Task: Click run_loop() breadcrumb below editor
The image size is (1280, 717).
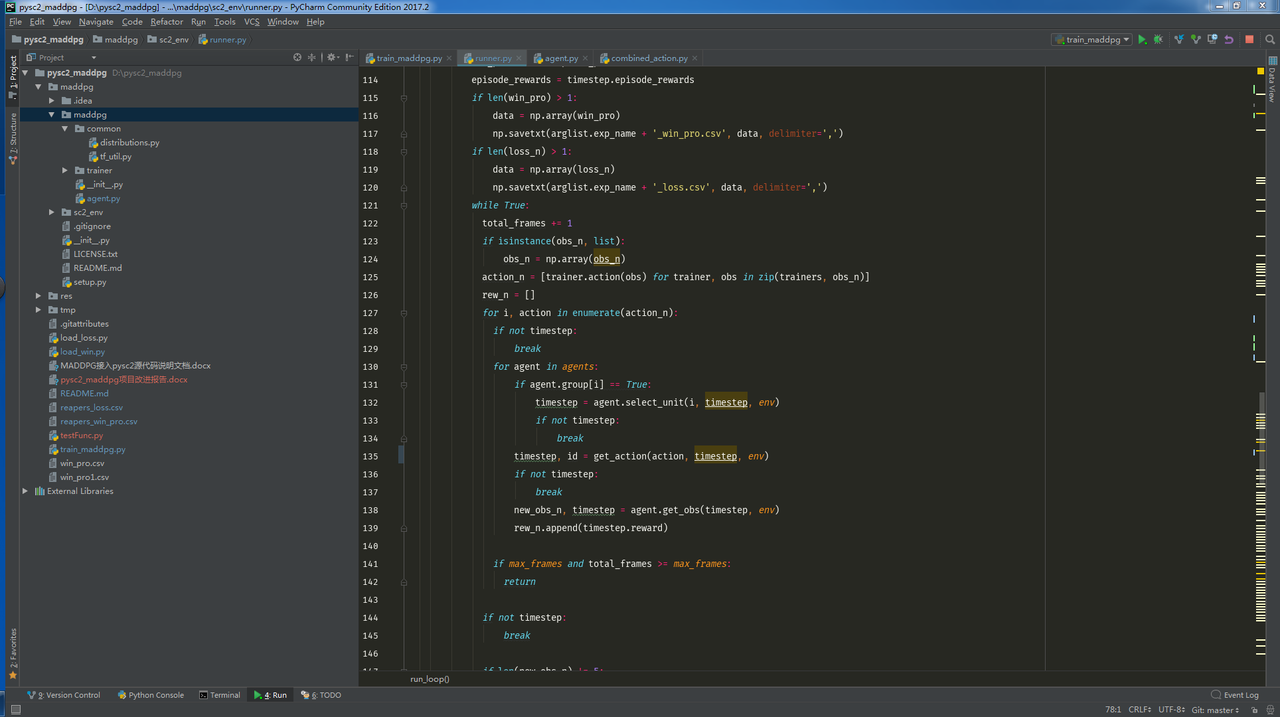Action: click(430, 679)
